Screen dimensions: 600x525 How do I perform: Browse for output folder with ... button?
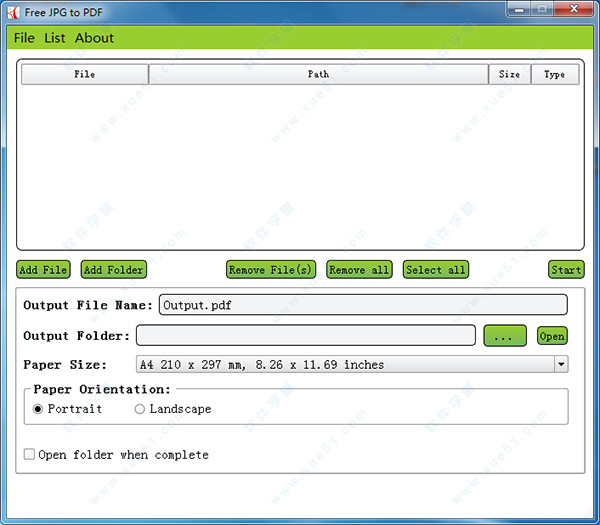click(x=505, y=336)
